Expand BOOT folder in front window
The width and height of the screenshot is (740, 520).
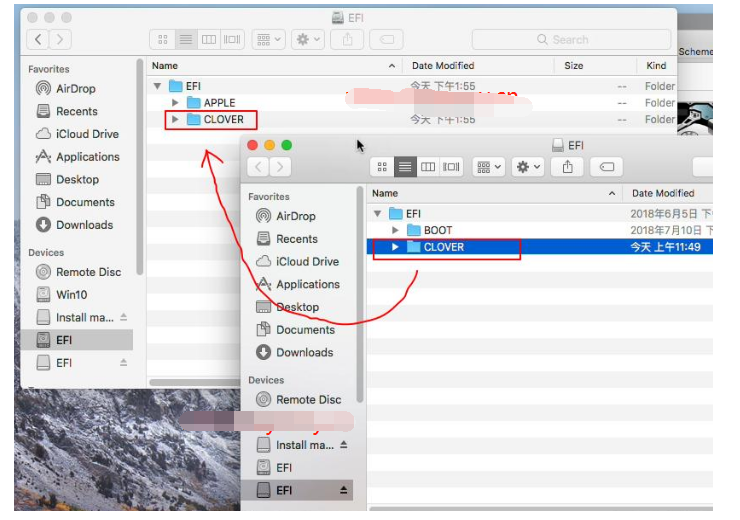tap(395, 230)
